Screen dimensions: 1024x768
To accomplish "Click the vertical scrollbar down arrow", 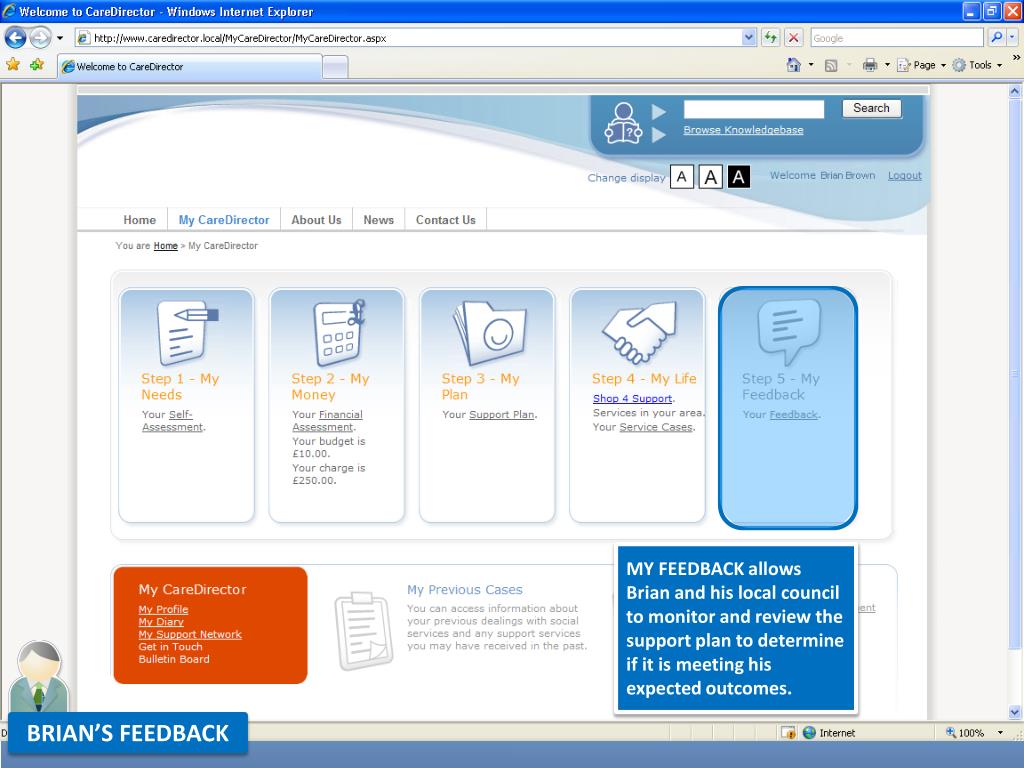I will coord(1014,712).
